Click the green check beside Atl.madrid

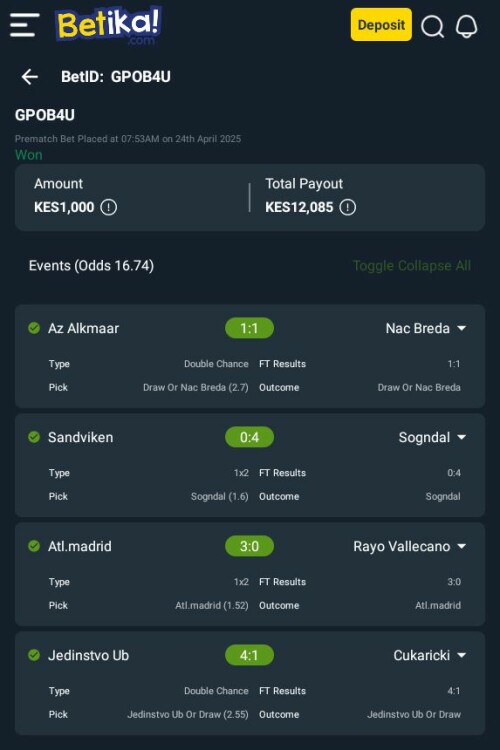pos(34,546)
